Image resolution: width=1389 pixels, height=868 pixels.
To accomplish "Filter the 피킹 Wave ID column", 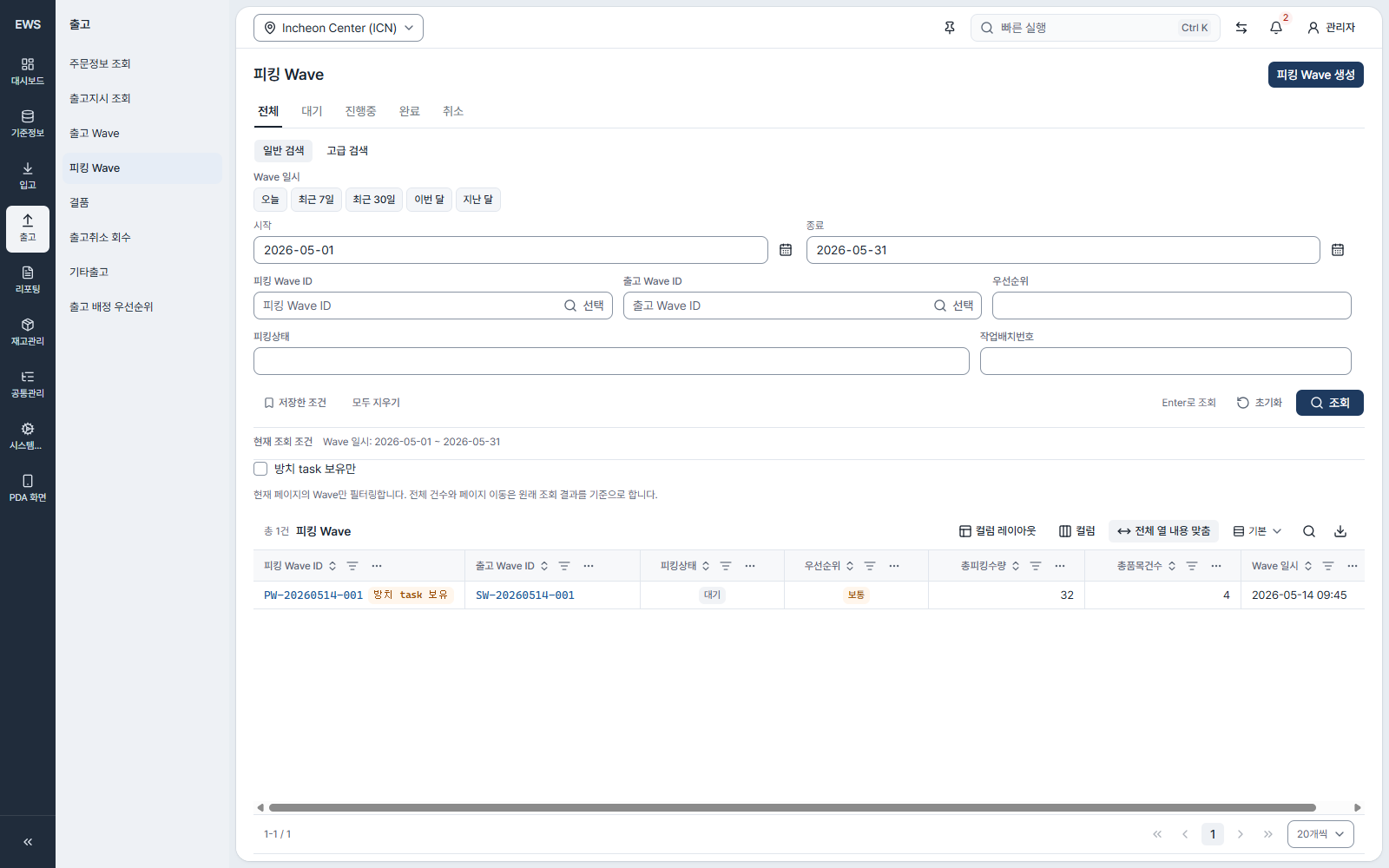I will pos(352,566).
